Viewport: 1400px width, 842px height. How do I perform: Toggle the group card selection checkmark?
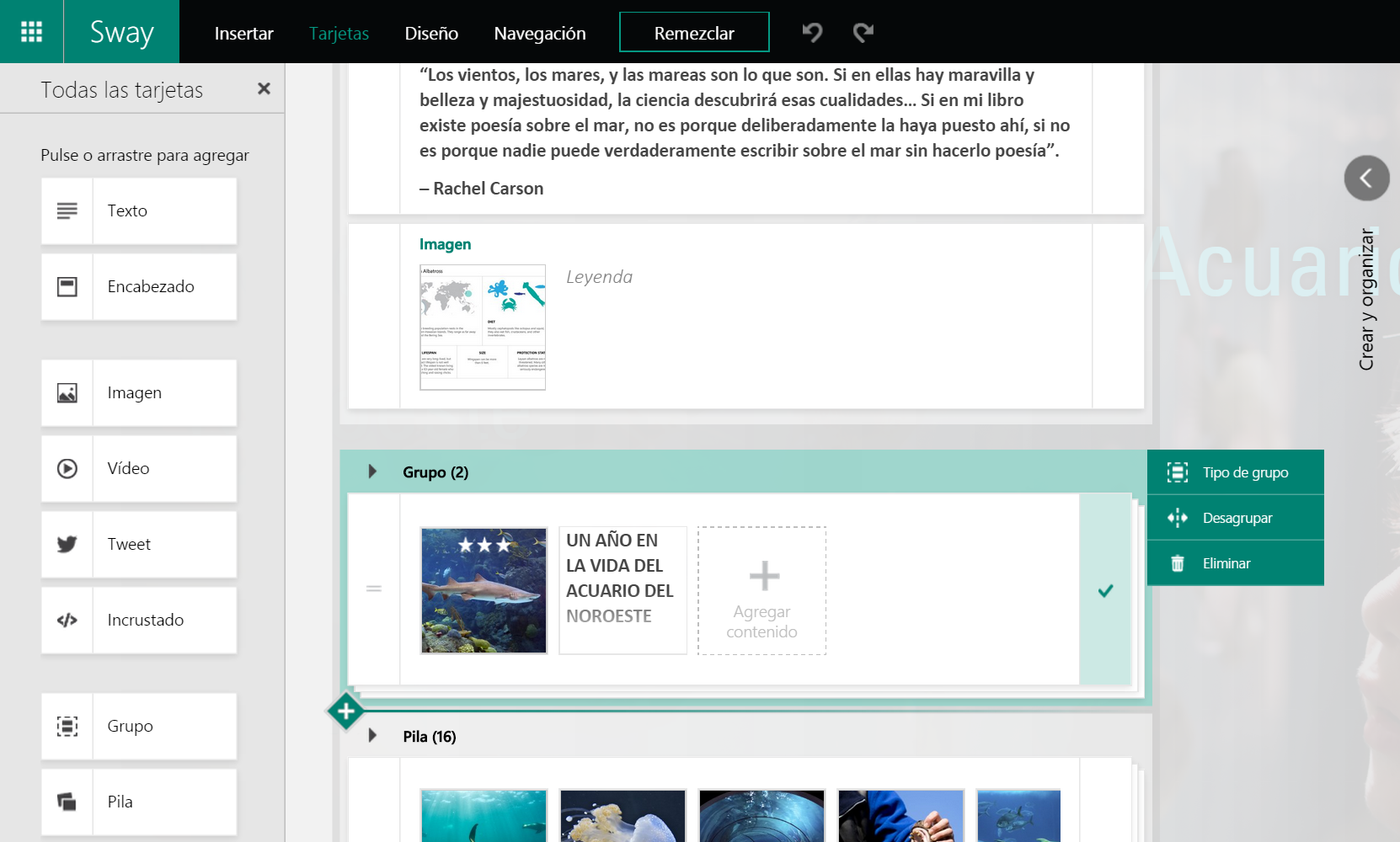1105,590
